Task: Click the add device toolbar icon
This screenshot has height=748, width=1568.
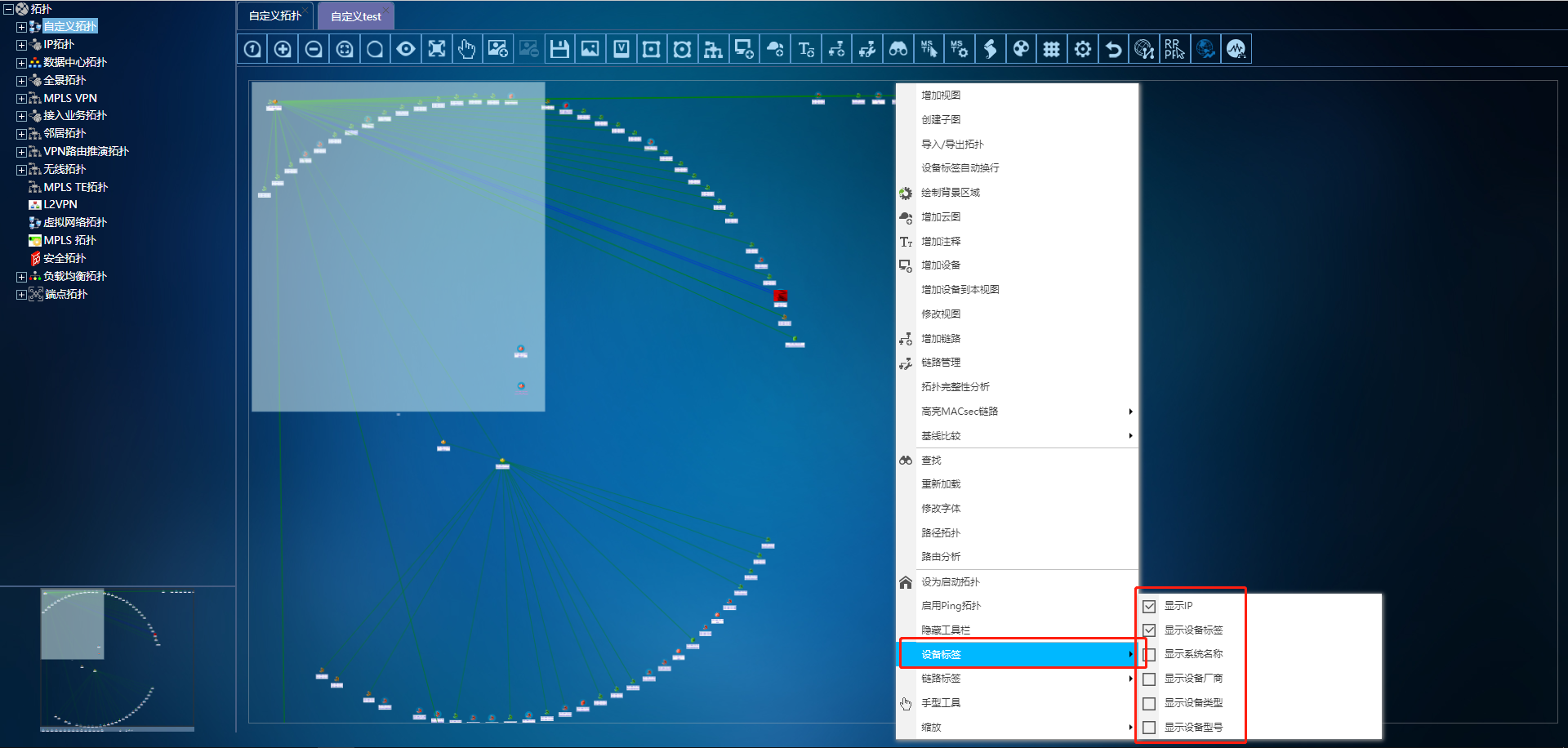Action: 744,49
